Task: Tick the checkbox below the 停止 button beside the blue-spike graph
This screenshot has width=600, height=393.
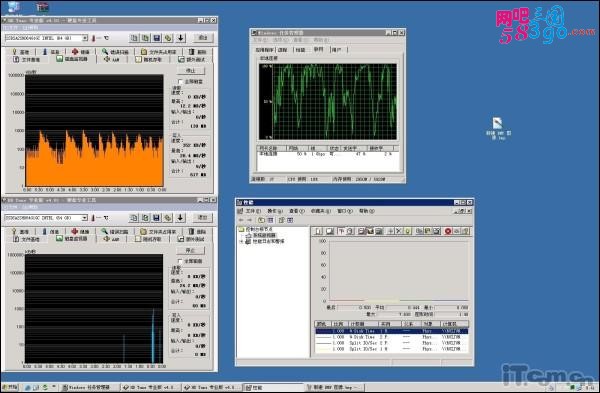Action: point(180,261)
